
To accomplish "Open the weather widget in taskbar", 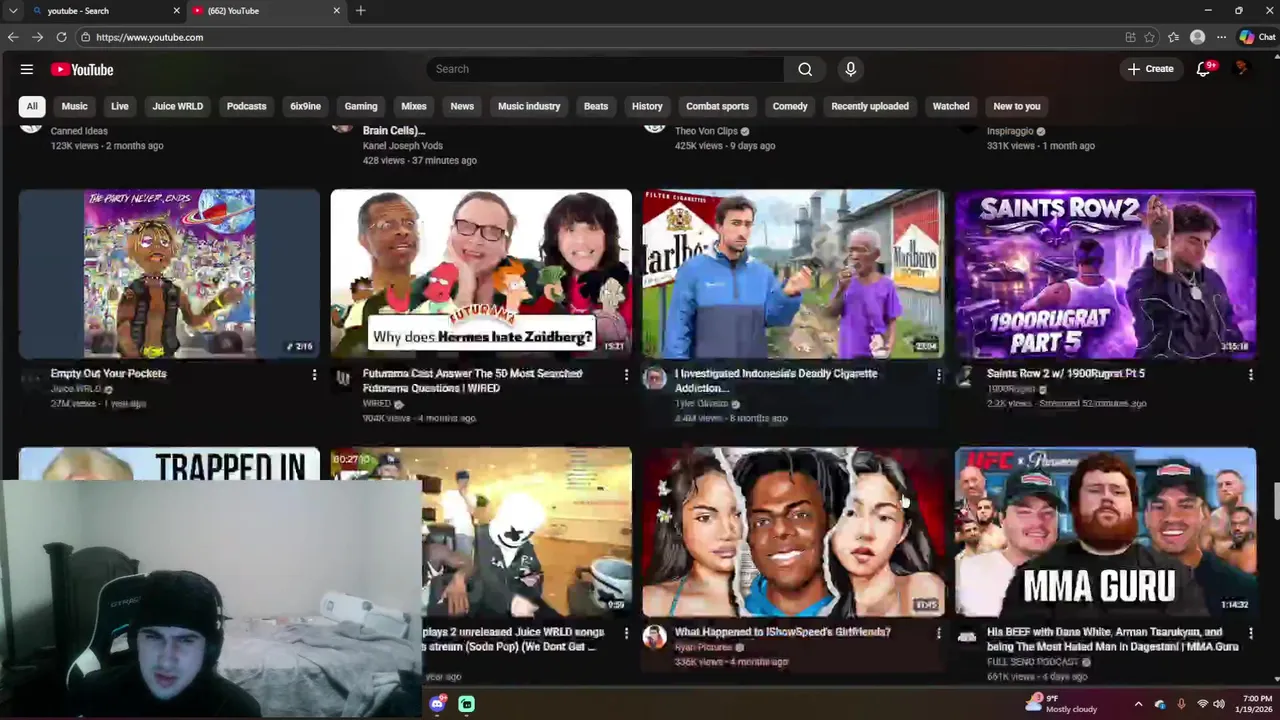I will pyautogui.click(x=1062, y=704).
